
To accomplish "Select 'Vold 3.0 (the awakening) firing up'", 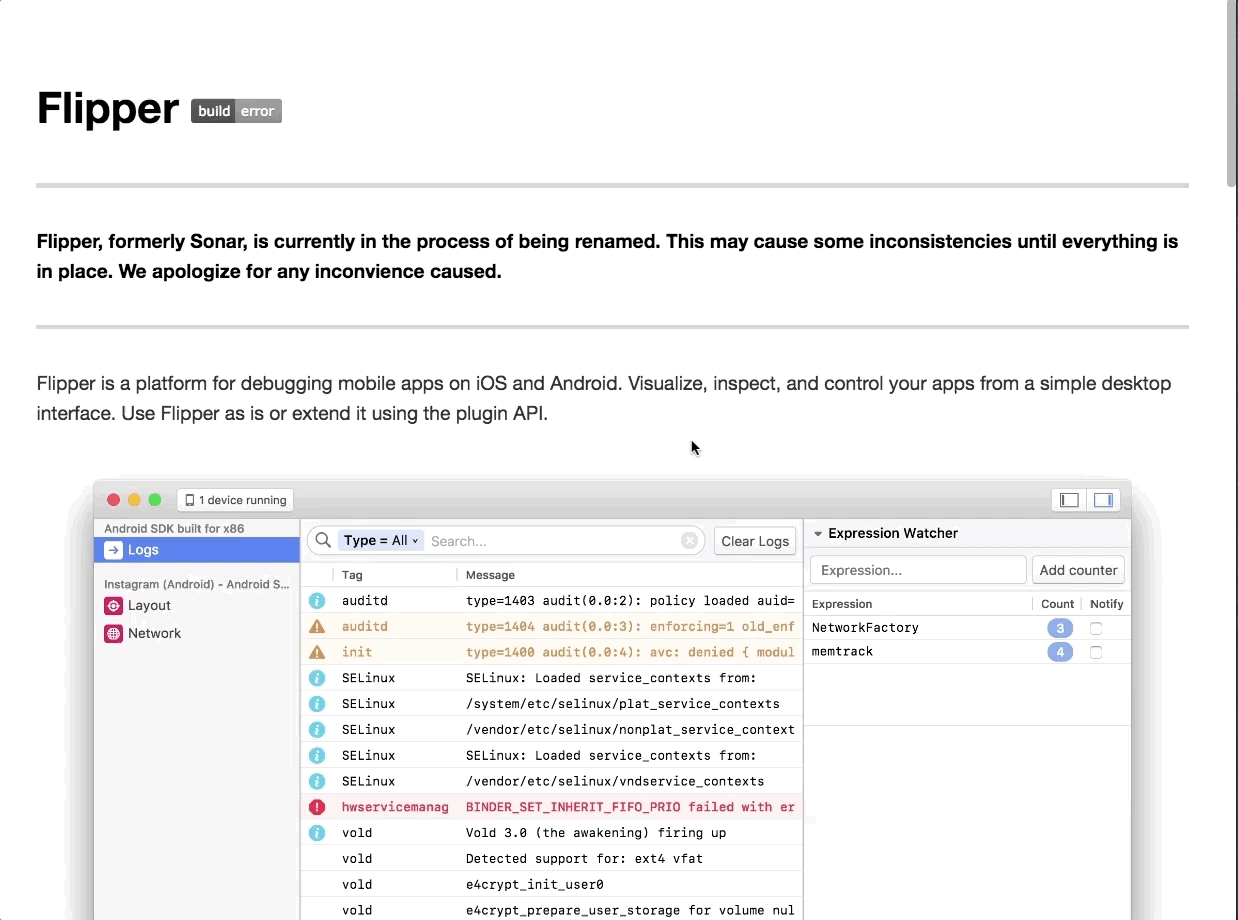I will click(x=596, y=833).
